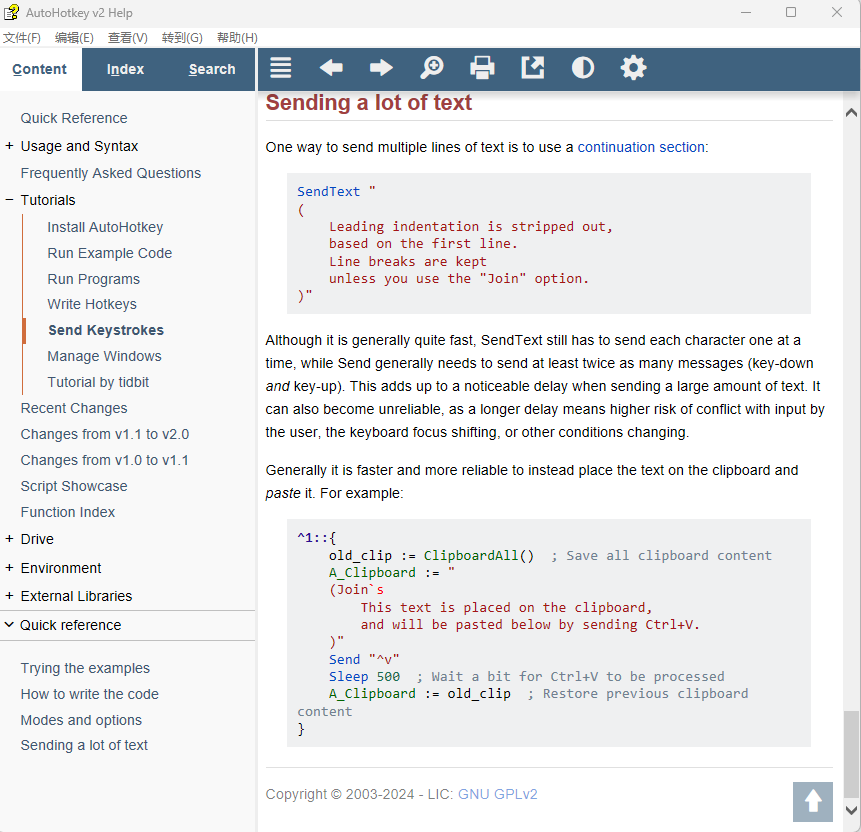Screen dimensions: 861x832
Task: Click the zoom magnifier icon in toolbar
Action: coord(432,68)
